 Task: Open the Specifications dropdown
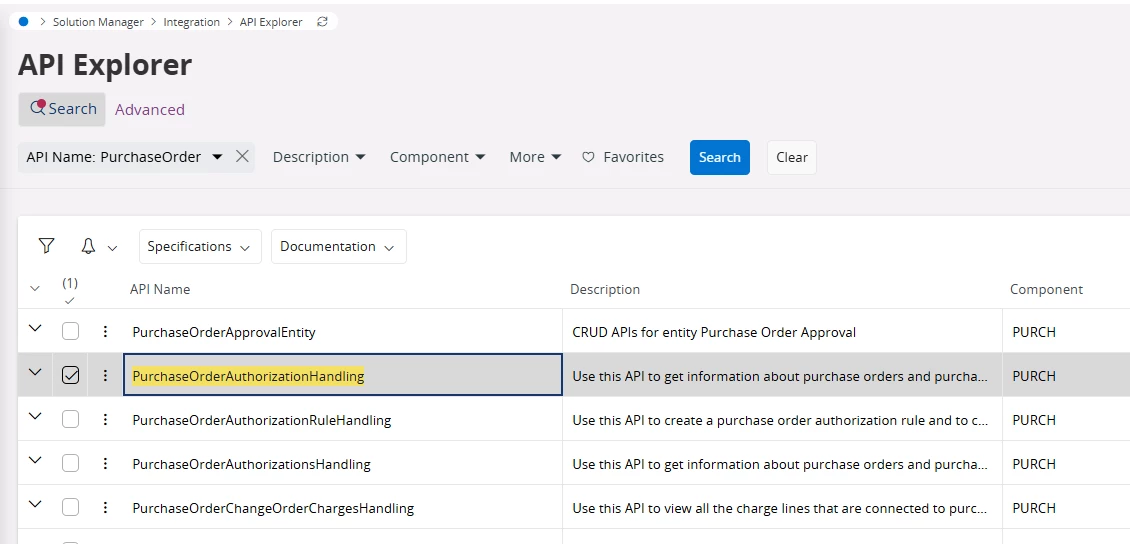pos(200,246)
